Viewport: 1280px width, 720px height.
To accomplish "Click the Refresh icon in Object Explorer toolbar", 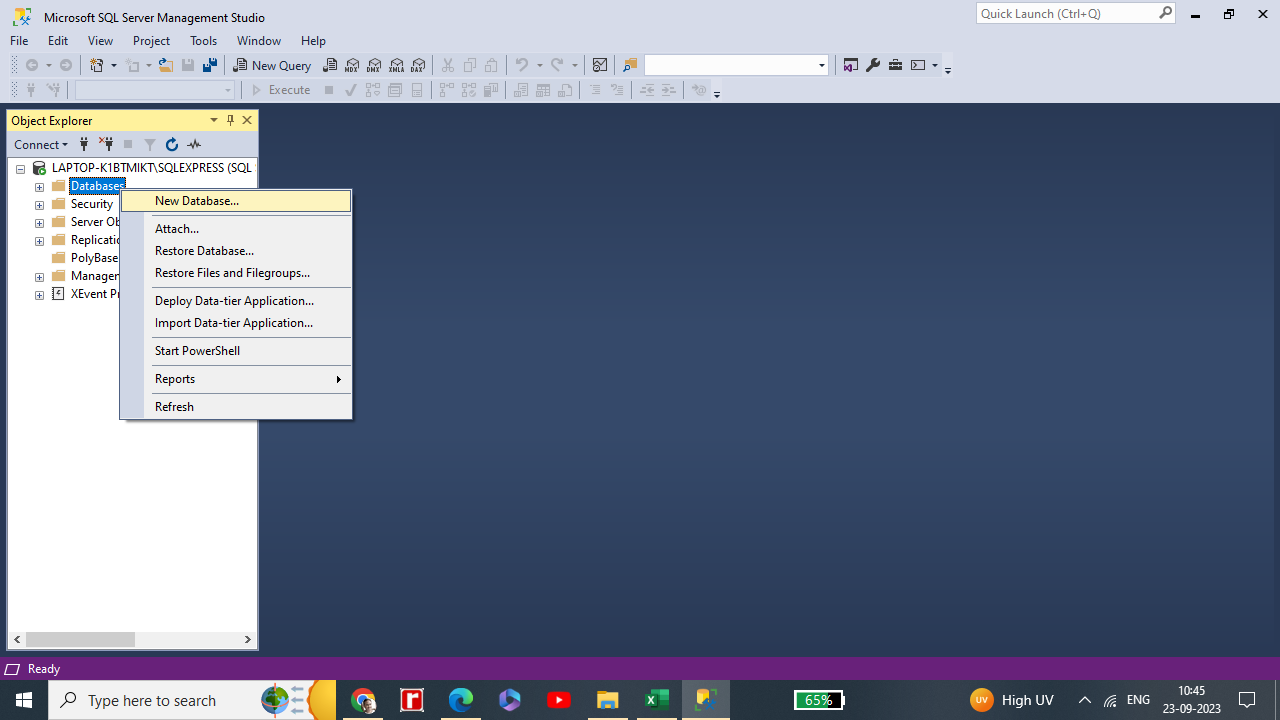I will [x=172, y=144].
